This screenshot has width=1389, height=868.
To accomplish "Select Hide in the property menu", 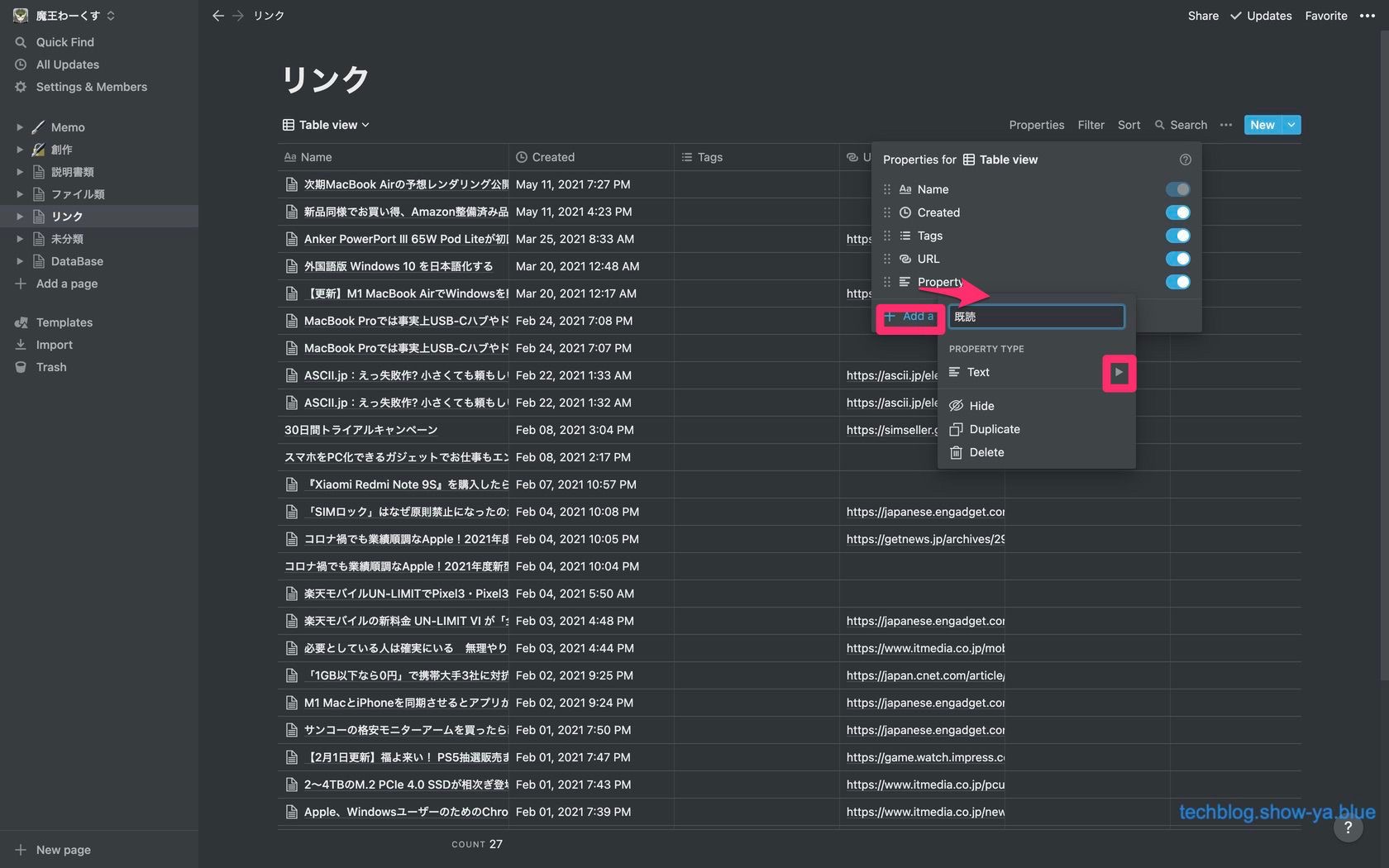I will click(981, 406).
